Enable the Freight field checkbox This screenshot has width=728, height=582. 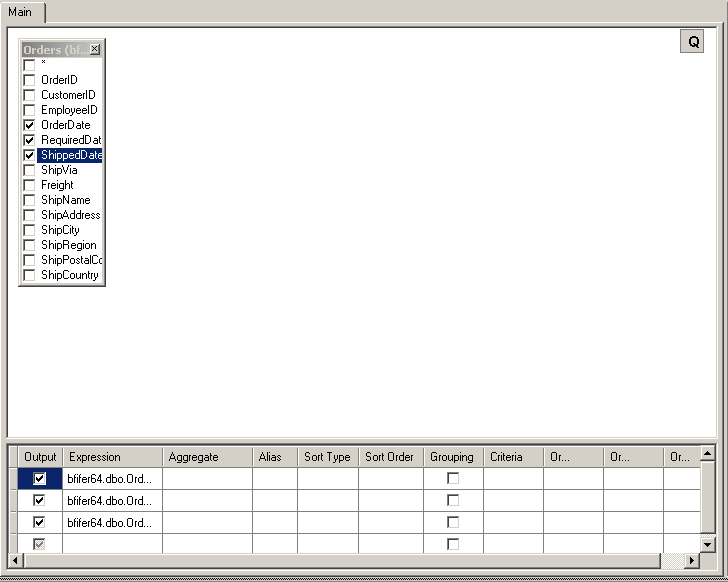[29, 185]
